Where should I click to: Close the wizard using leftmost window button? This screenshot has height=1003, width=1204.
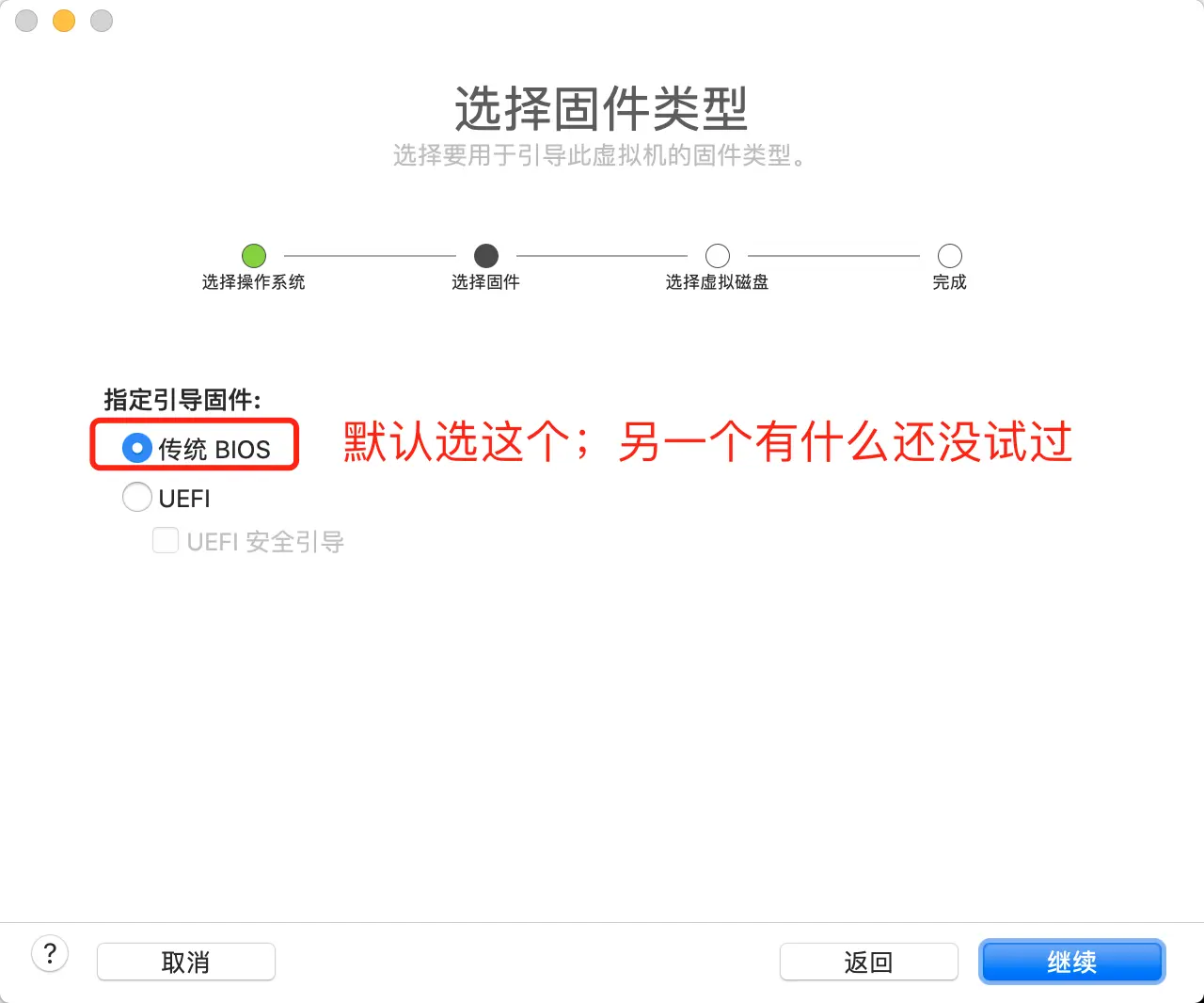(x=26, y=21)
